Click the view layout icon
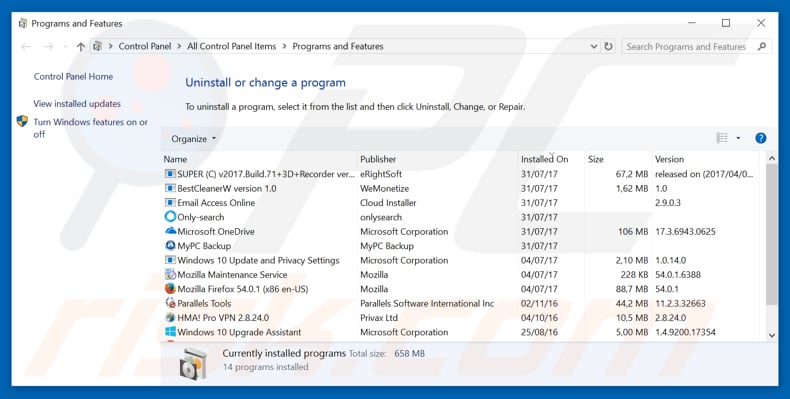Image resolution: width=790 pixels, height=399 pixels. [x=722, y=138]
